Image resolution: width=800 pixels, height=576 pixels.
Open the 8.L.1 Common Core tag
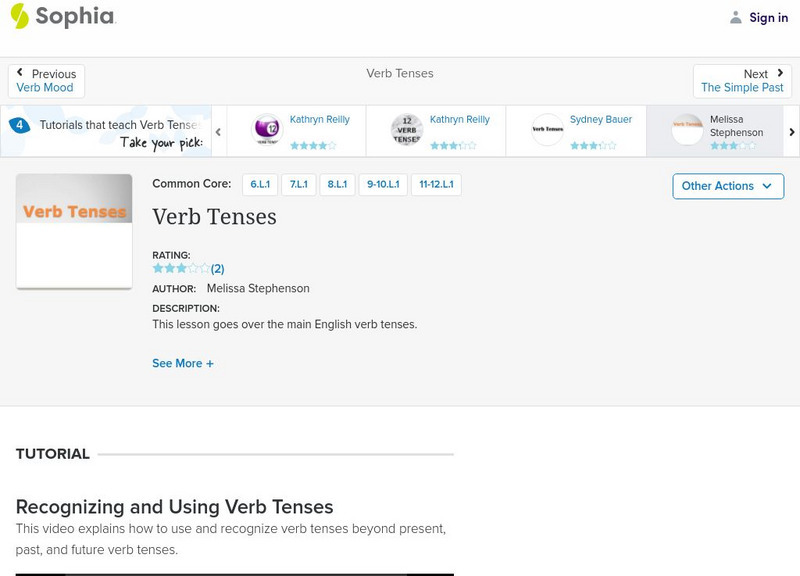[339, 185]
